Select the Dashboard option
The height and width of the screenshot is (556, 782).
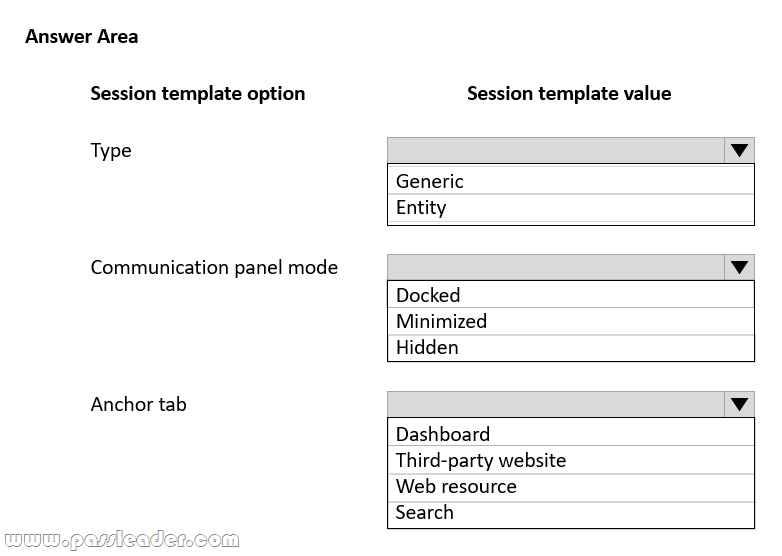[x=443, y=435]
